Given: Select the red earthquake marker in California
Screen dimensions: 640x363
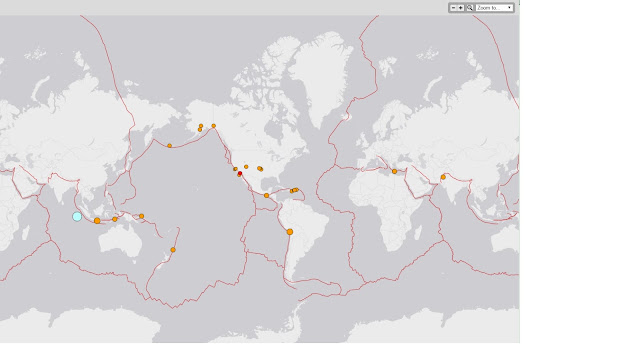Looking at the screenshot, I should click(x=240, y=174).
